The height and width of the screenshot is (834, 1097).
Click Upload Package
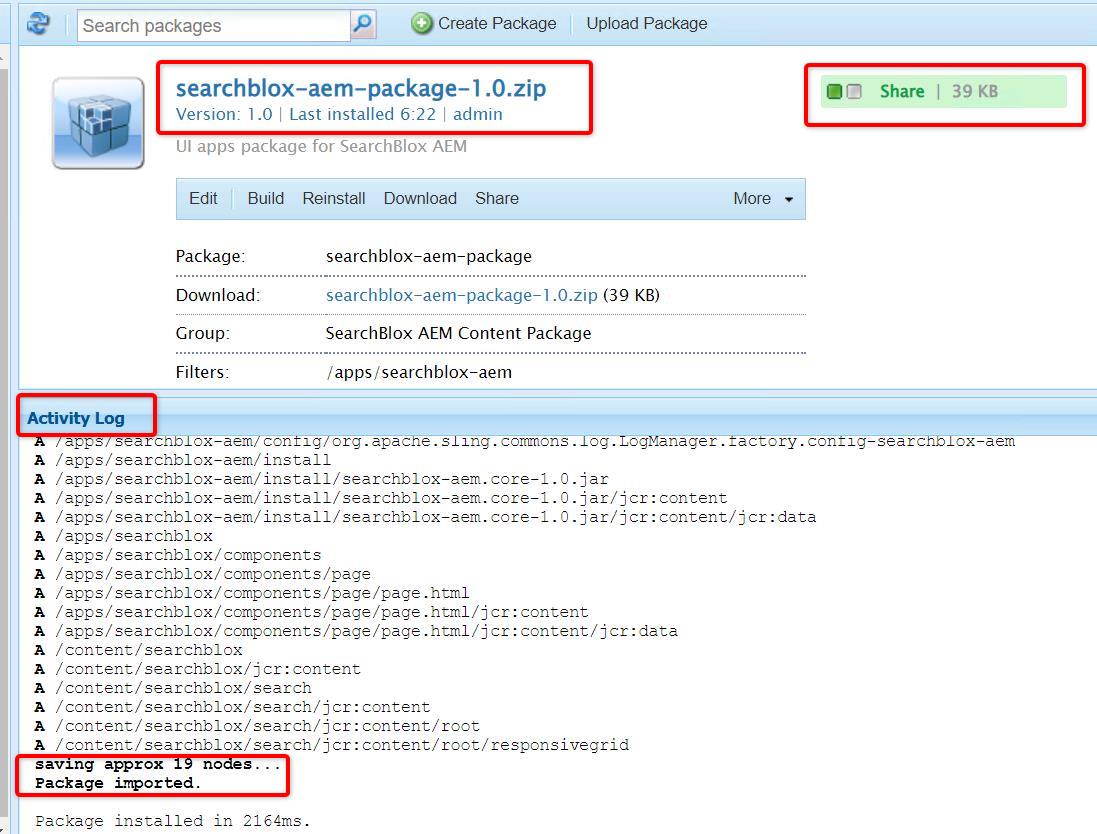pyautogui.click(x=646, y=24)
